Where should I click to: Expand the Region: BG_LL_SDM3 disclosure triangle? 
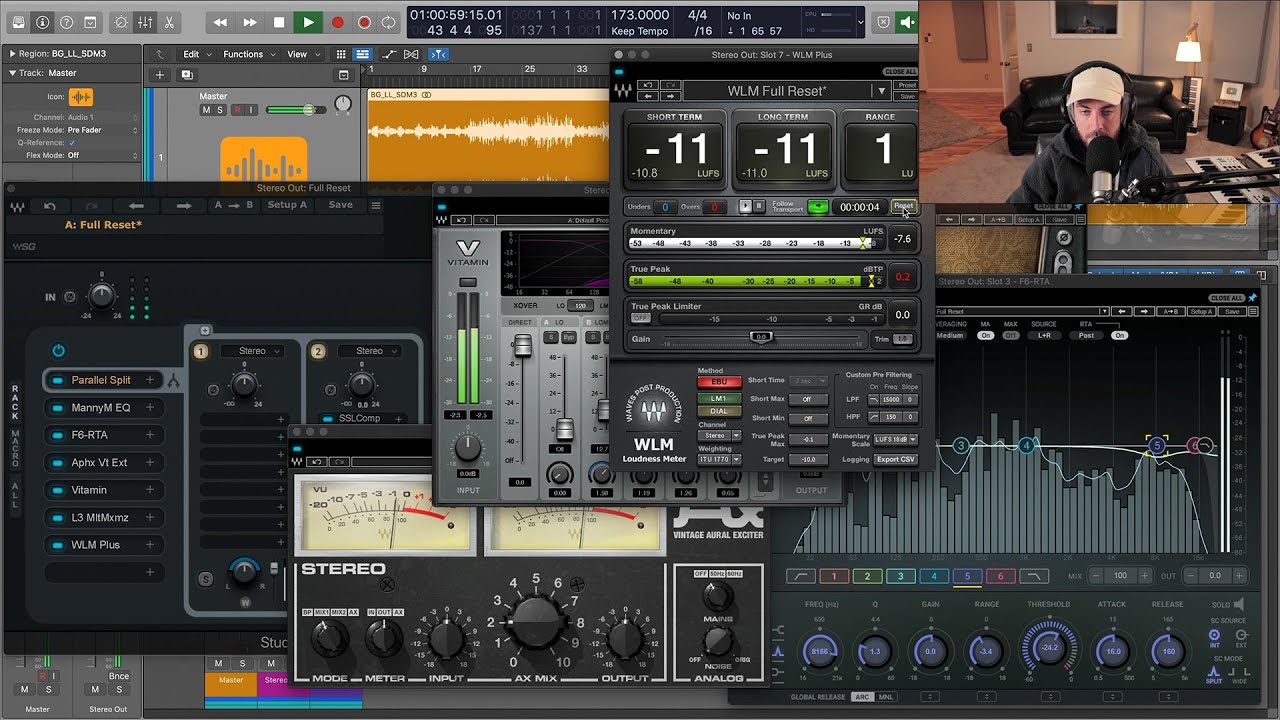tap(12, 54)
